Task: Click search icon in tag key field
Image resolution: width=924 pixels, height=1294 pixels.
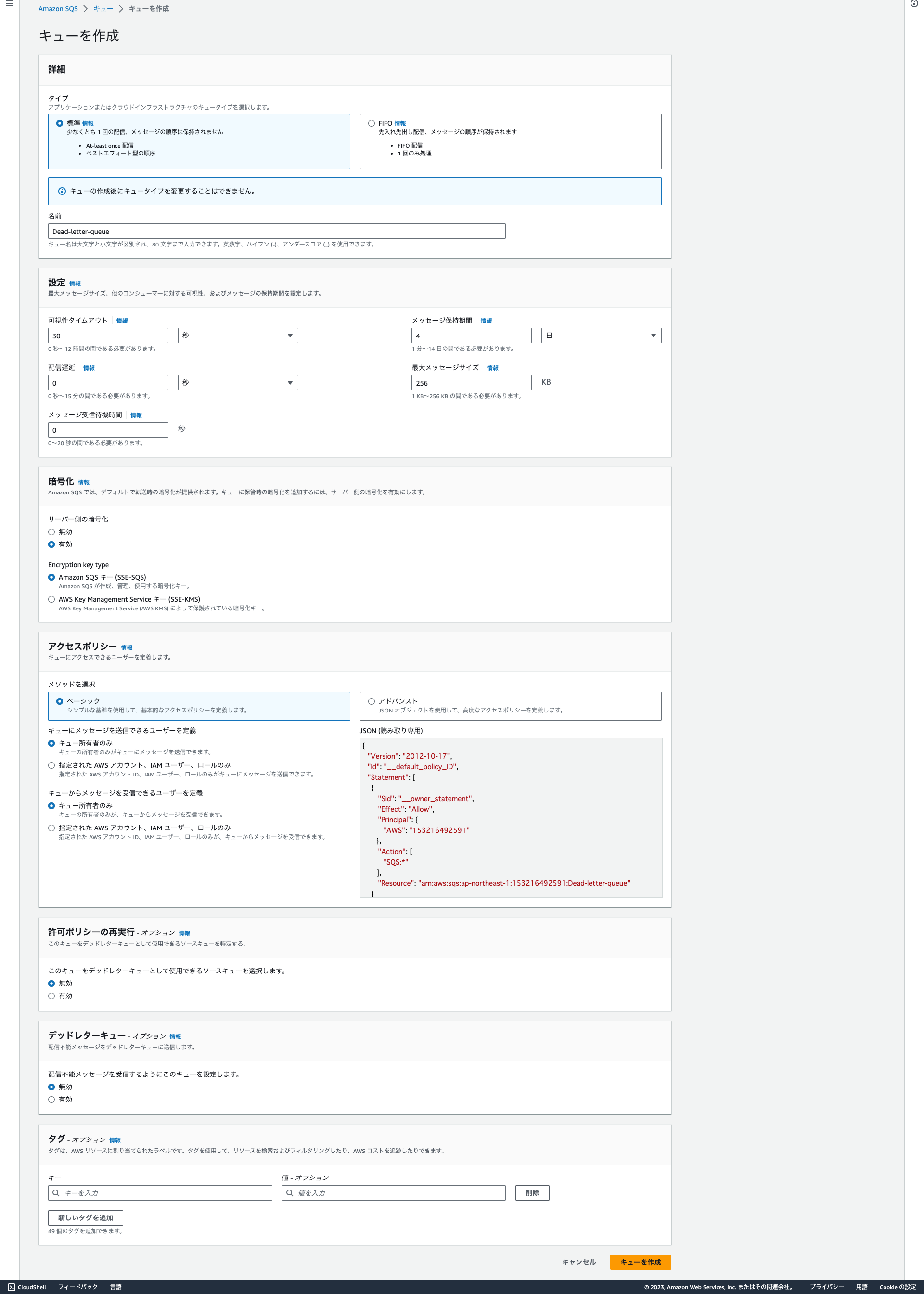Action: [x=56, y=1193]
